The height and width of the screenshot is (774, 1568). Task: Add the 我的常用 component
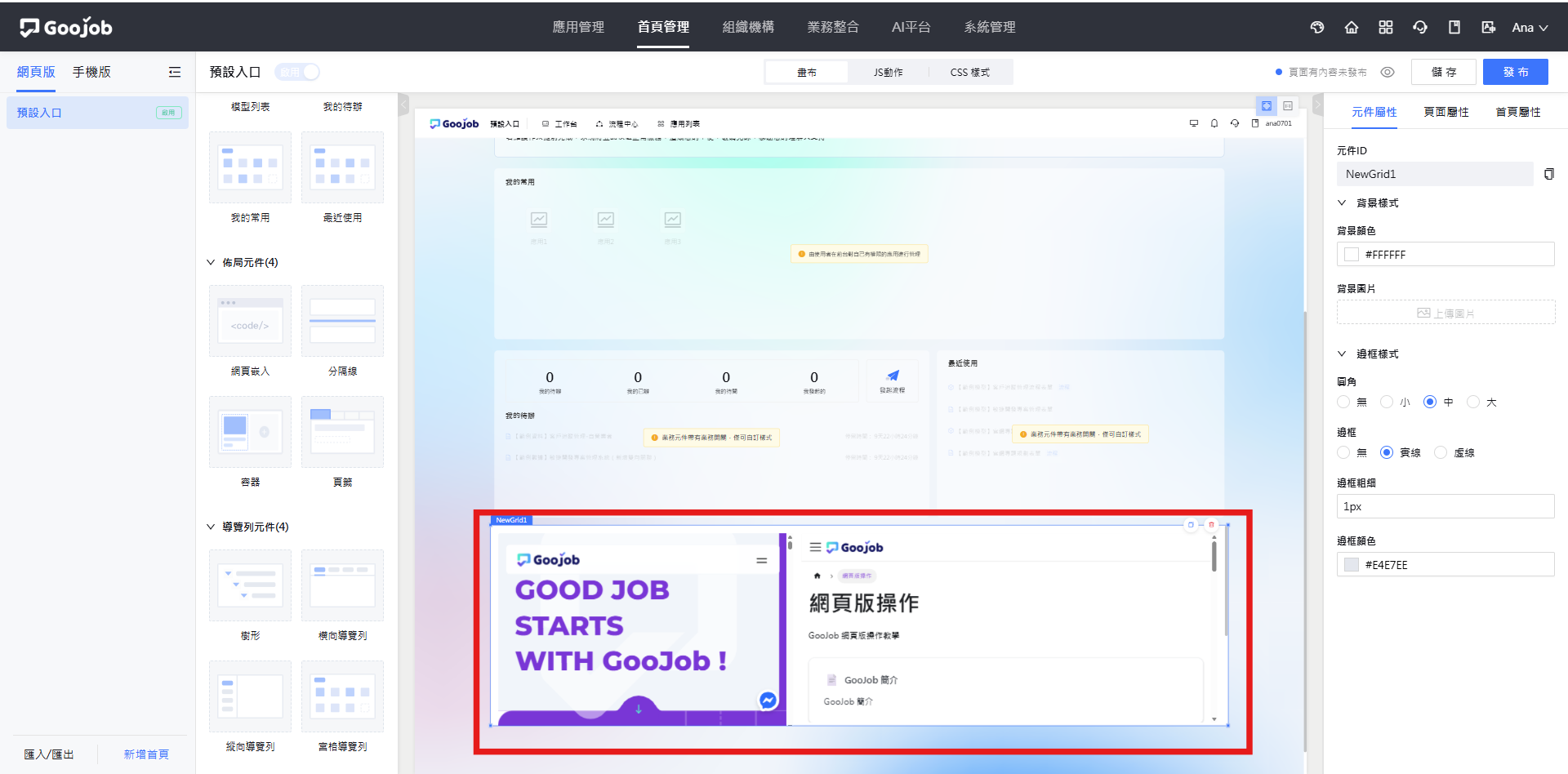(250, 167)
